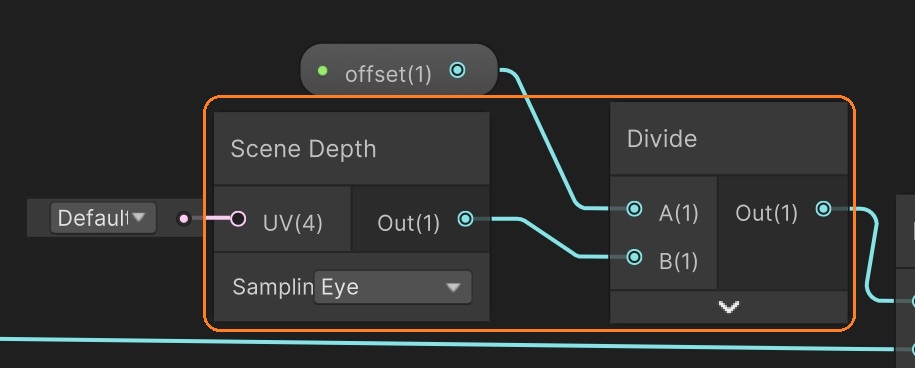The width and height of the screenshot is (915, 368).
Task: Click the A(1) input port on Divide
Action: click(x=634, y=208)
